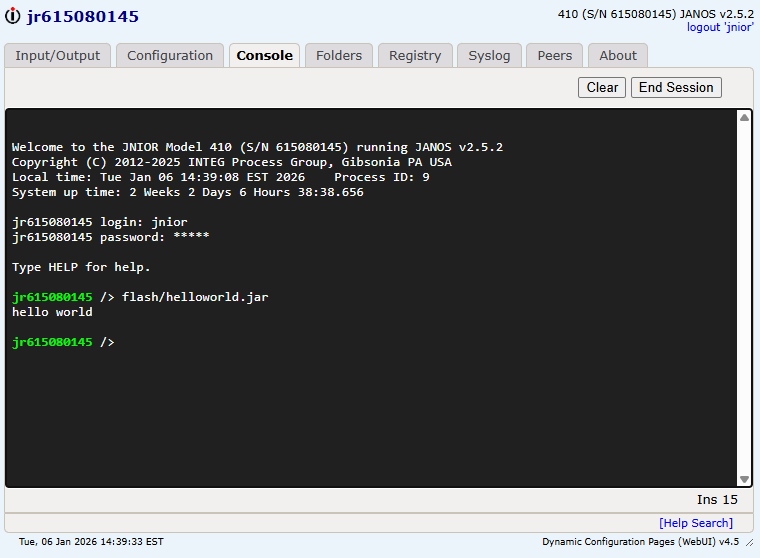Open the Help Search link
The height and width of the screenshot is (558, 760).
(695, 523)
